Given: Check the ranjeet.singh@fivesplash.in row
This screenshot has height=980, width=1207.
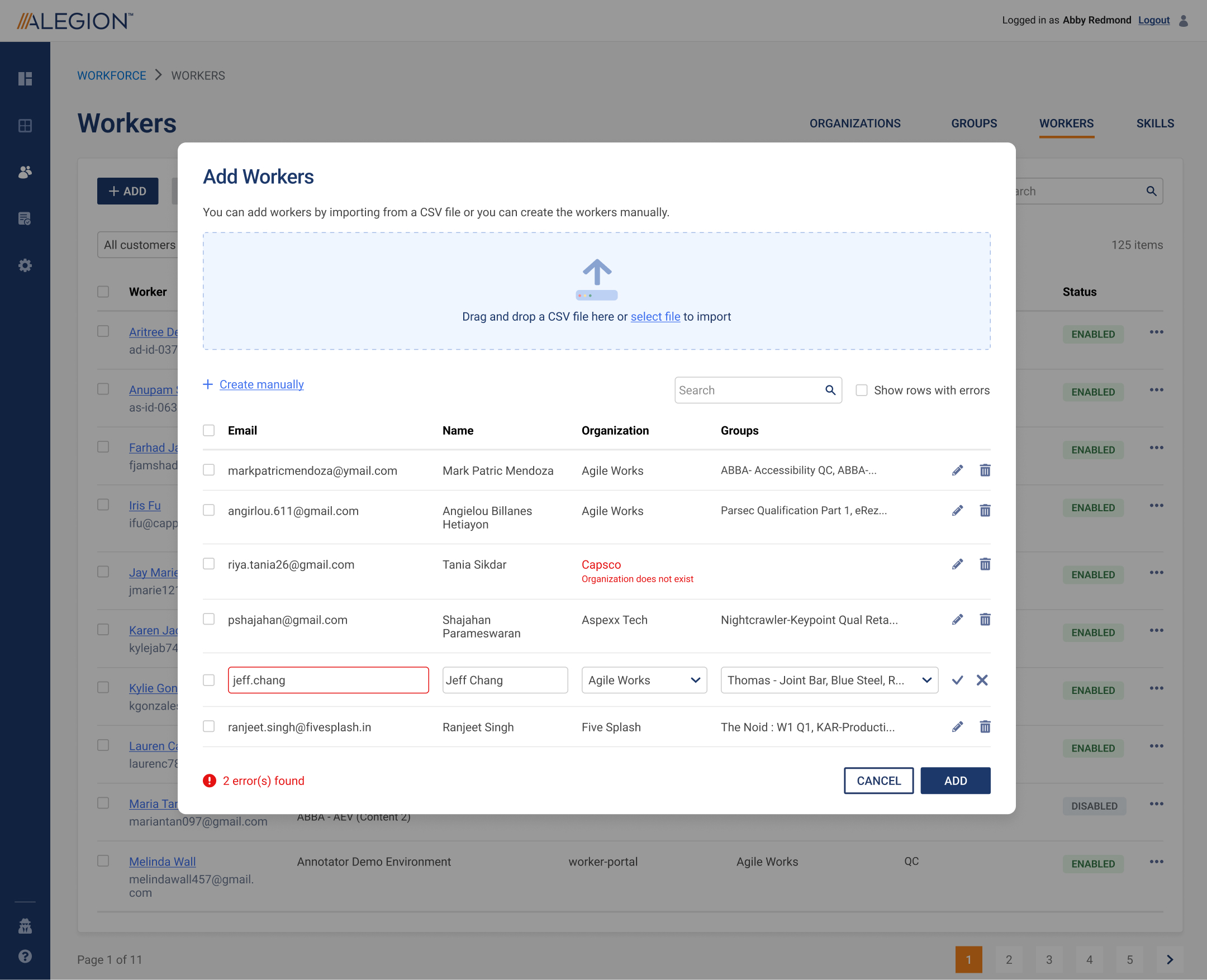Looking at the screenshot, I should tap(209, 726).
